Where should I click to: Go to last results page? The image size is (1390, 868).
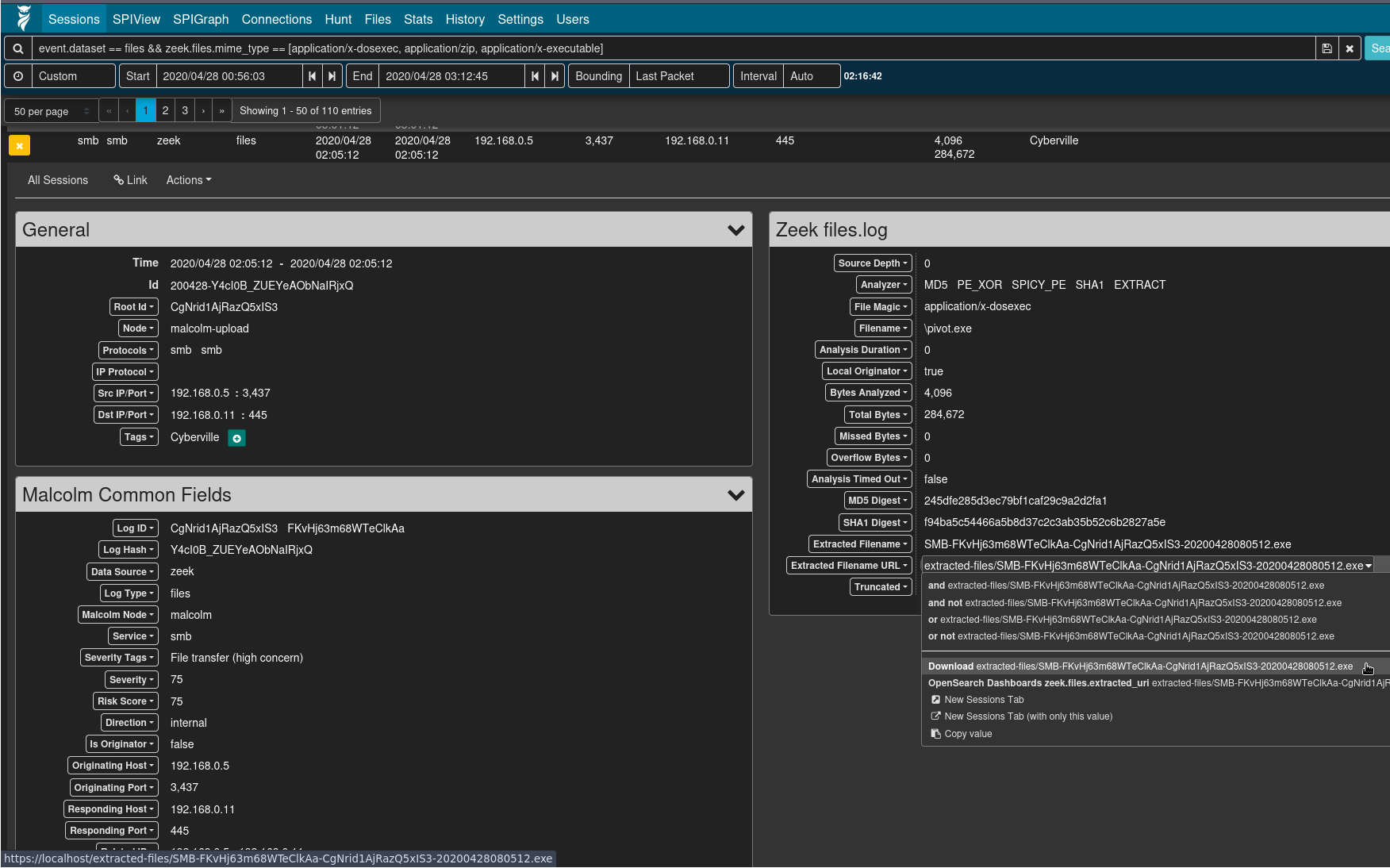222,110
